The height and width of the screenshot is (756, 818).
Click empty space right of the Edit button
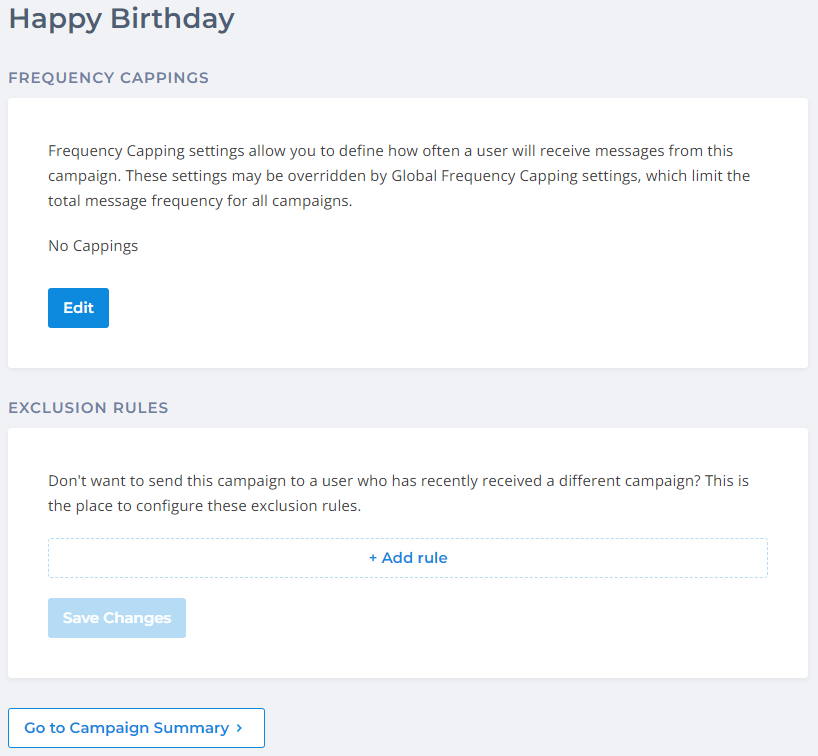(x=400, y=308)
